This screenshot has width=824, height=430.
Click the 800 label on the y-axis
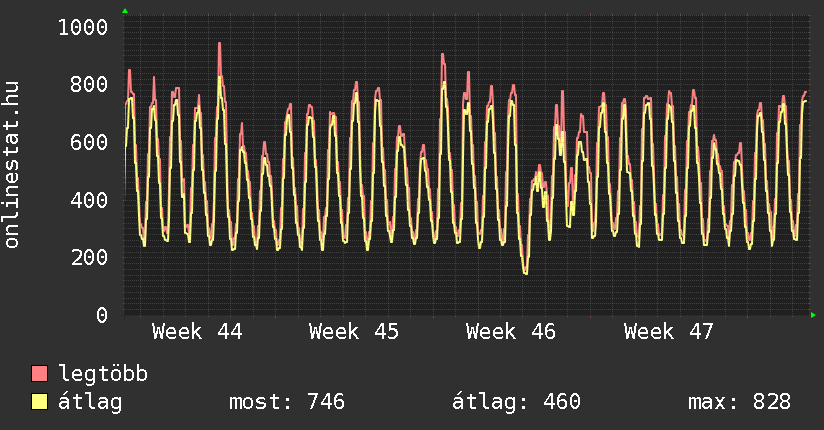89,85
